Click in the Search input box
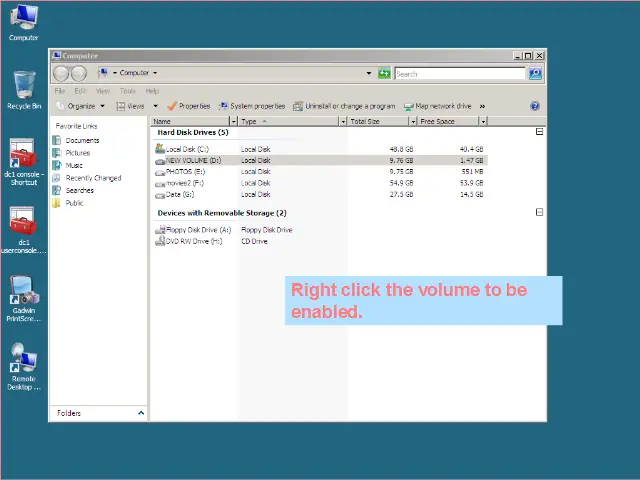The height and width of the screenshot is (480, 640). pyautogui.click(x=459, y=73)
